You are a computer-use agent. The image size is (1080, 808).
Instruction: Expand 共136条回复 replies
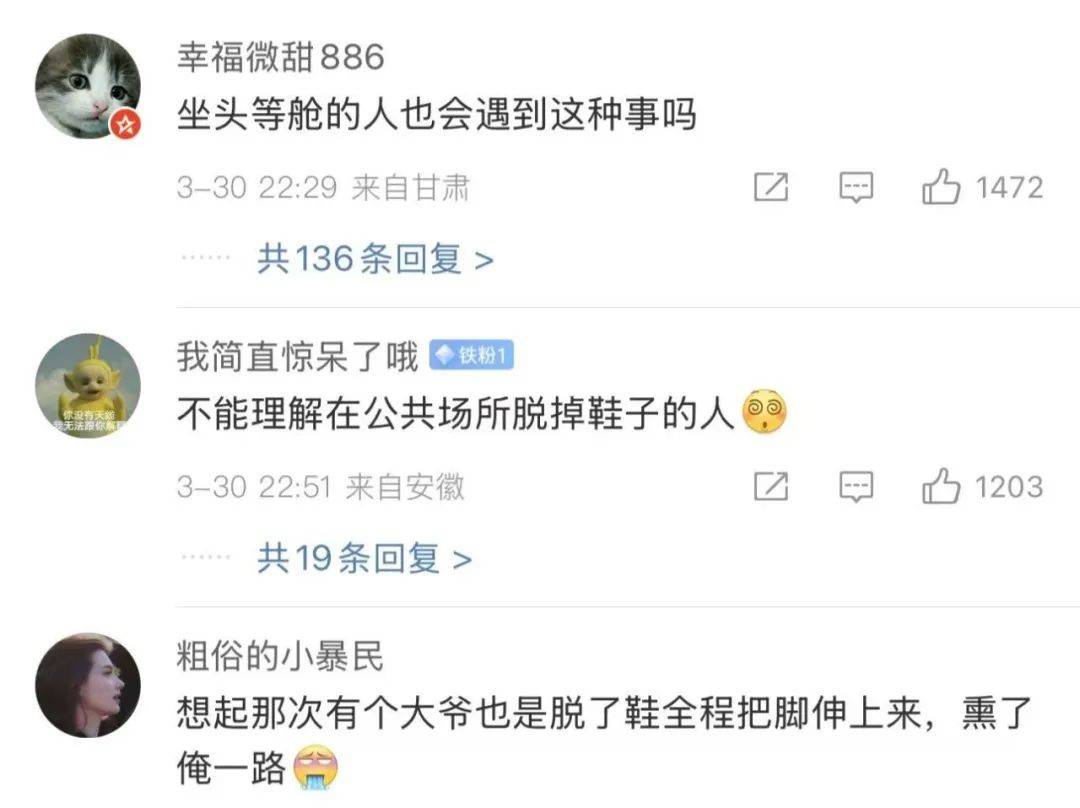[x=375, y=259]
